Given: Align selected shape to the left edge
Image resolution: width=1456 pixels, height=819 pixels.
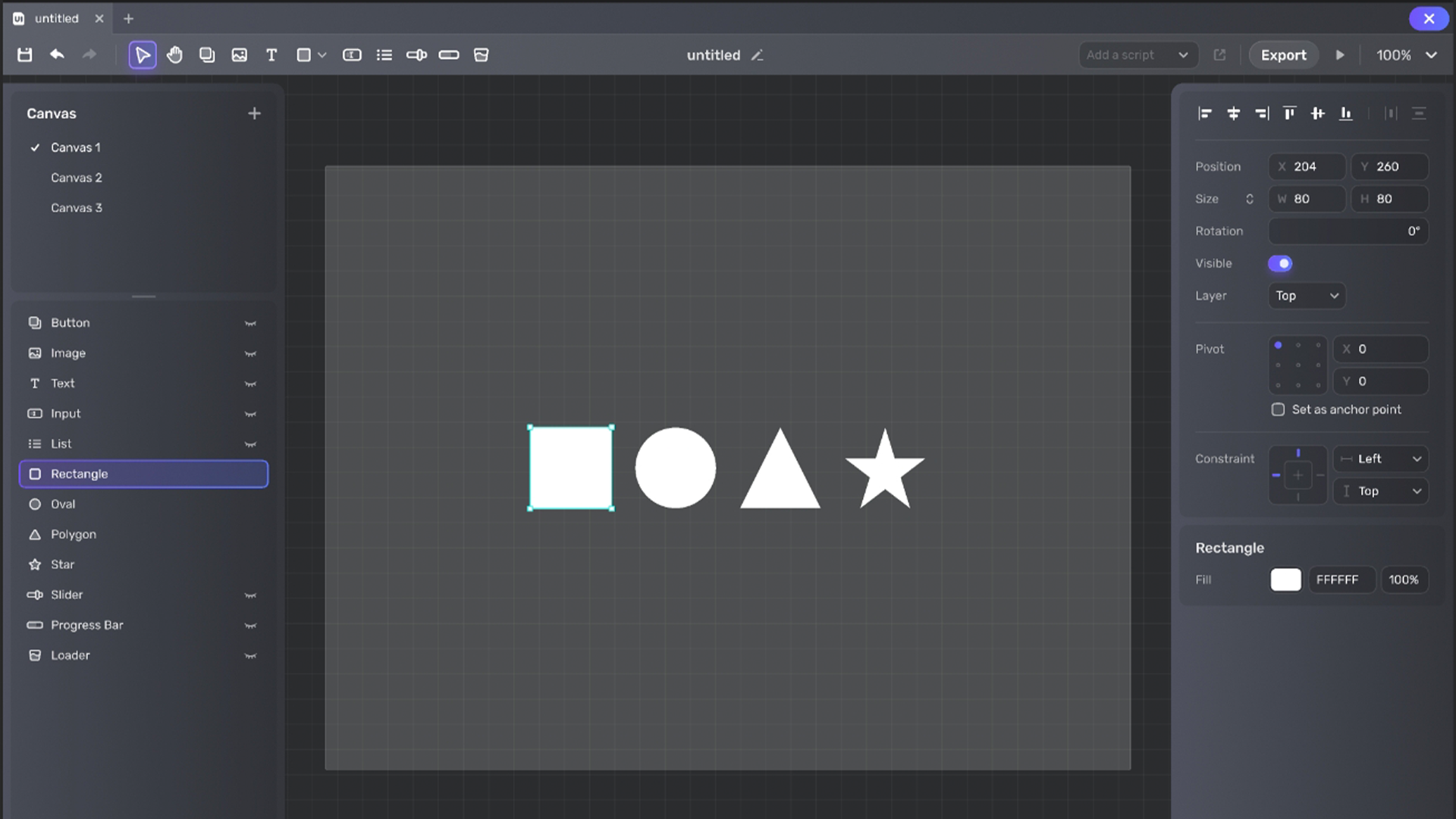Looking at the screenshot, I should pyautogui.click(x=1206, y=113).
